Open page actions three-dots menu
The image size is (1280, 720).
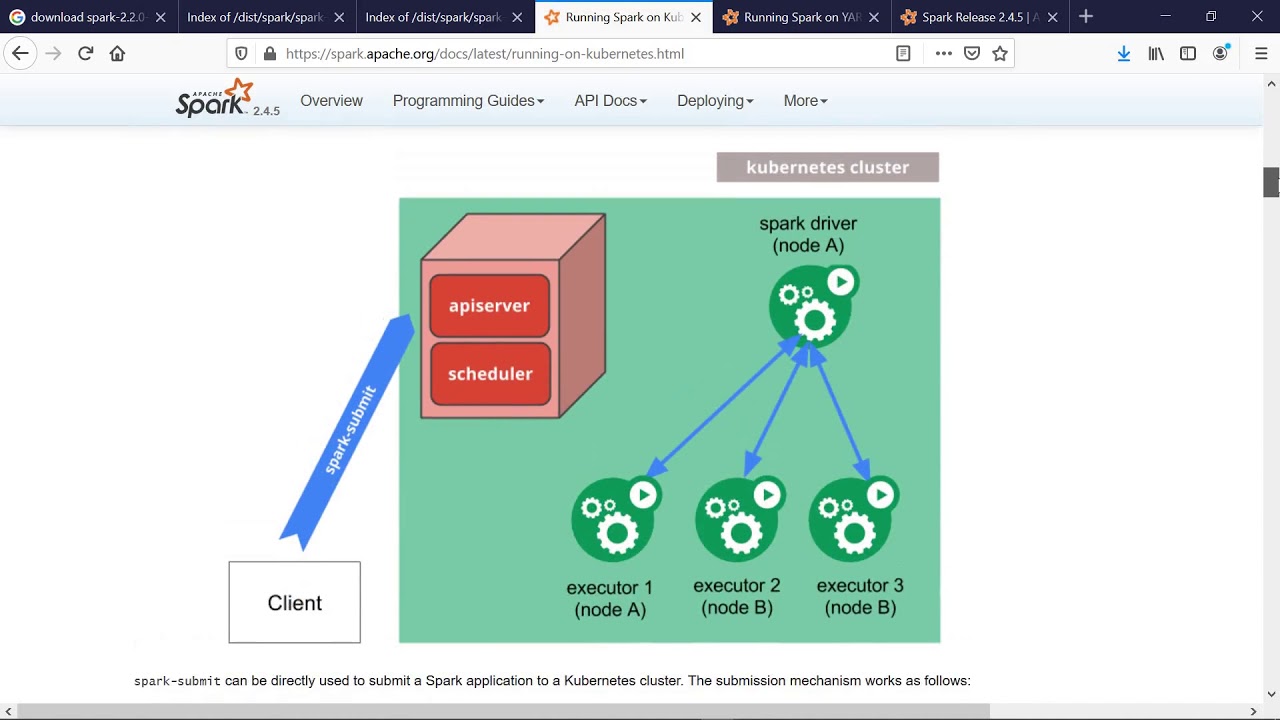click(x=943, y=54)
